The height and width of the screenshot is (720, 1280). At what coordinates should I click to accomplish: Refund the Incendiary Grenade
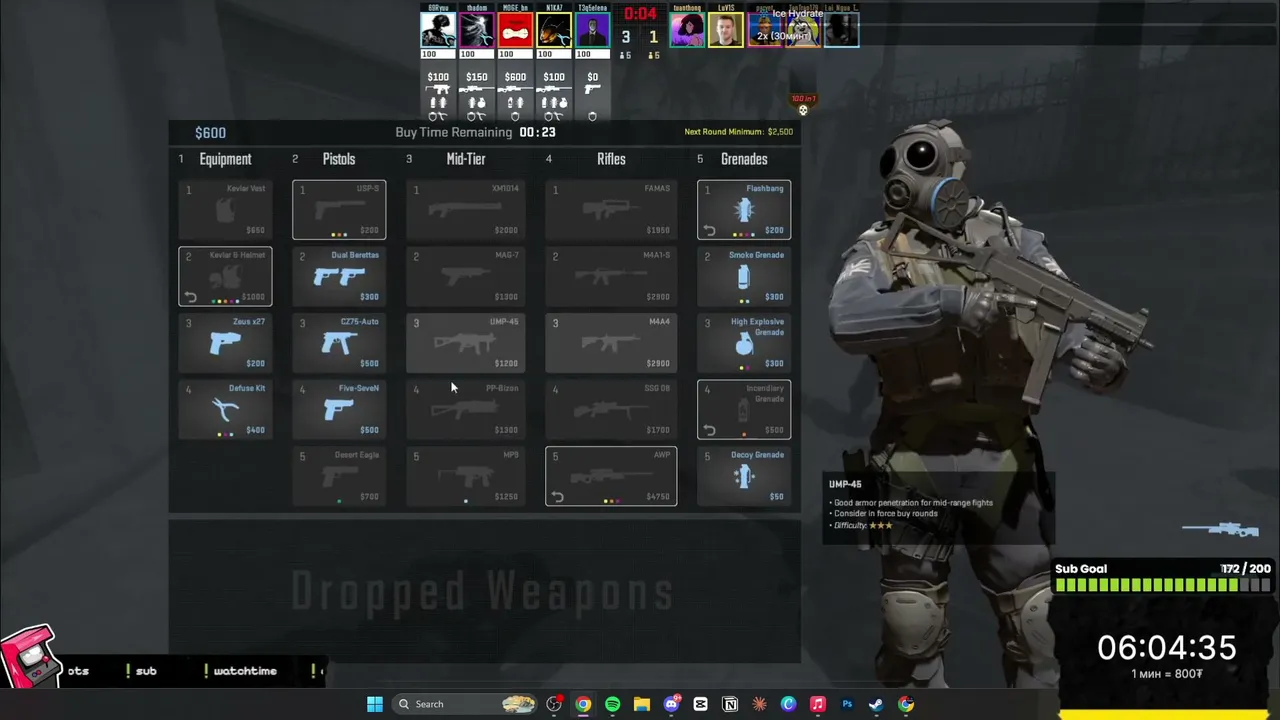point(709,430)
